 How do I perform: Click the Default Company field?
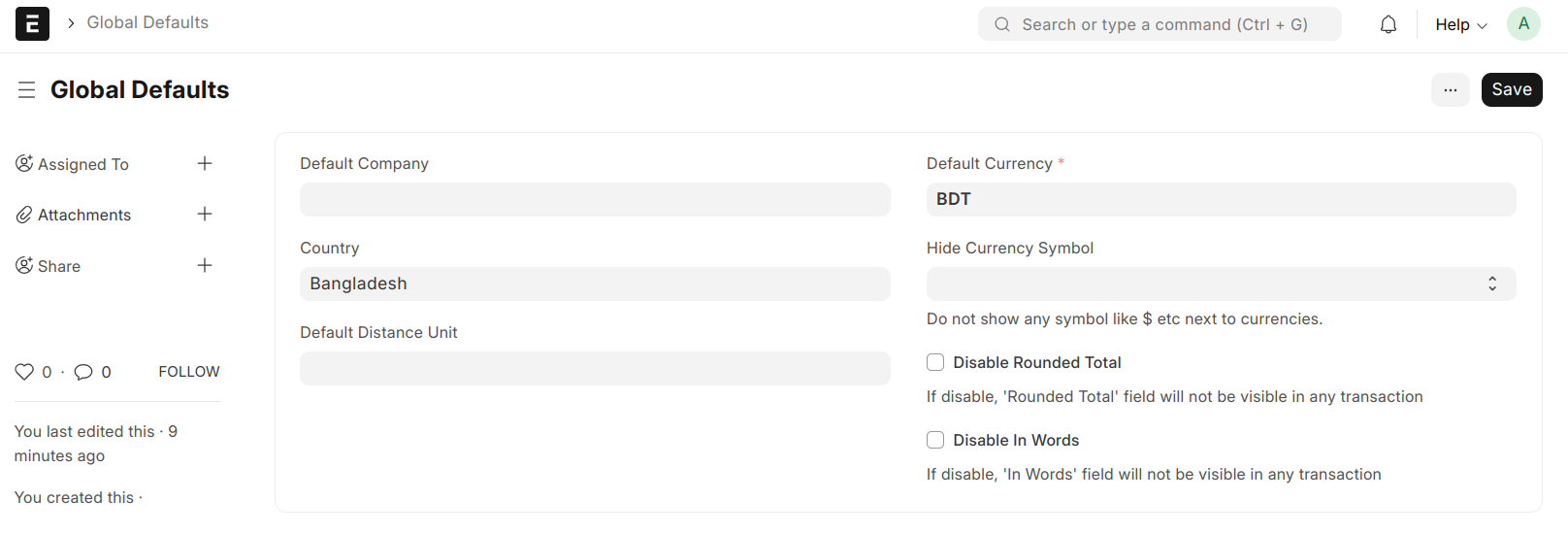tap(595, 199)
